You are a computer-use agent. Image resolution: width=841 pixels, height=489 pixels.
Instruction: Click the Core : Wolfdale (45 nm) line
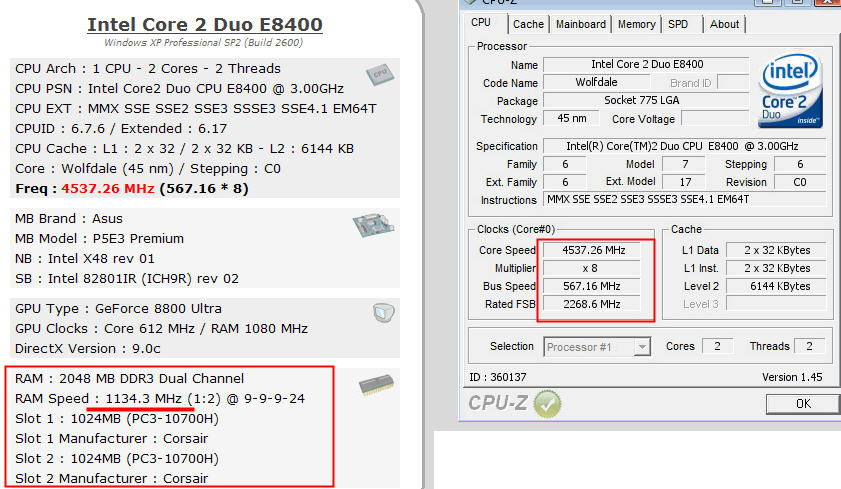[147, 169]
